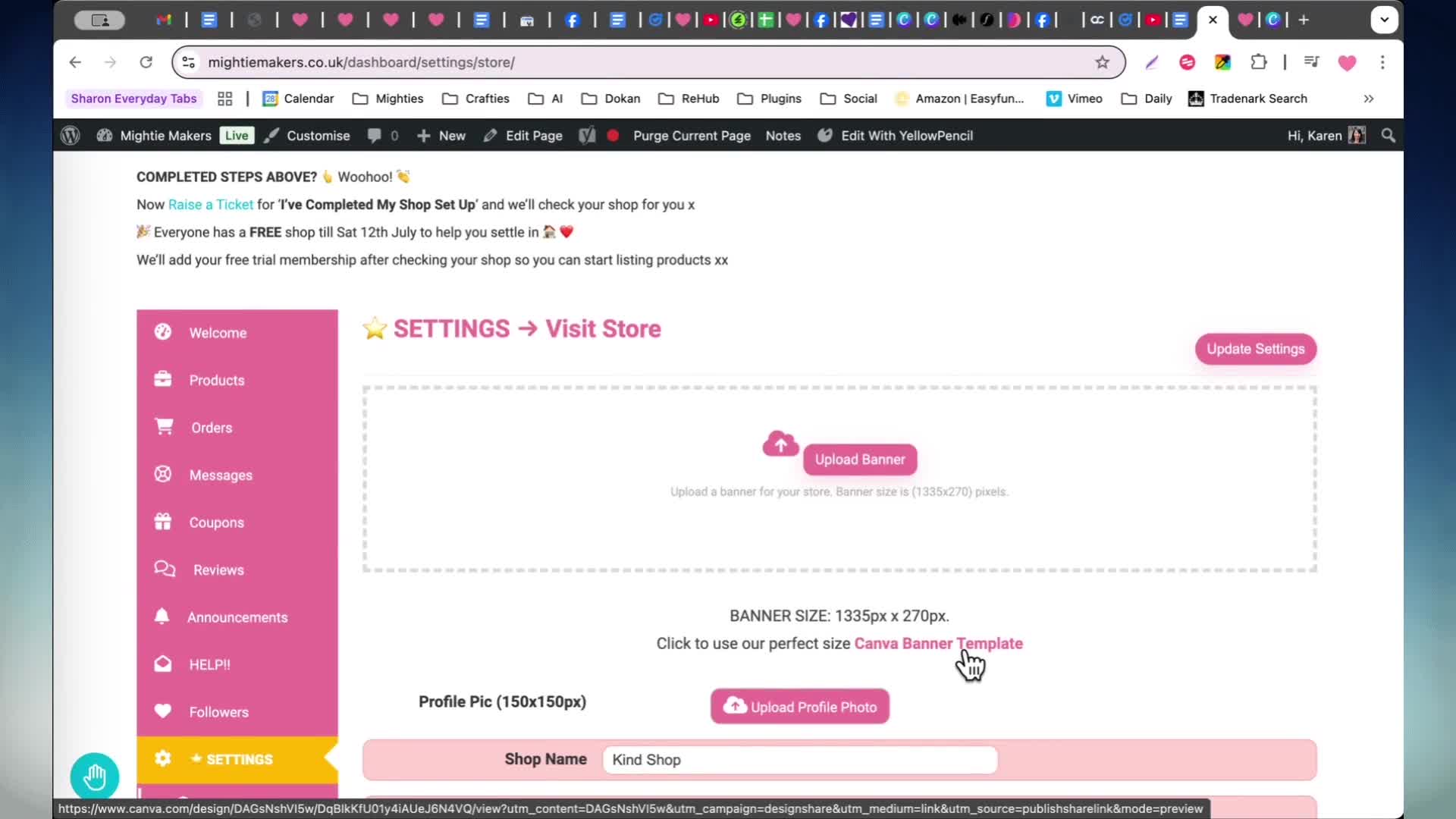The width and height of the screenshot is (1456, 819).
Task: Click the Upload Profile Photo button
Action: (x=800, y=706)
